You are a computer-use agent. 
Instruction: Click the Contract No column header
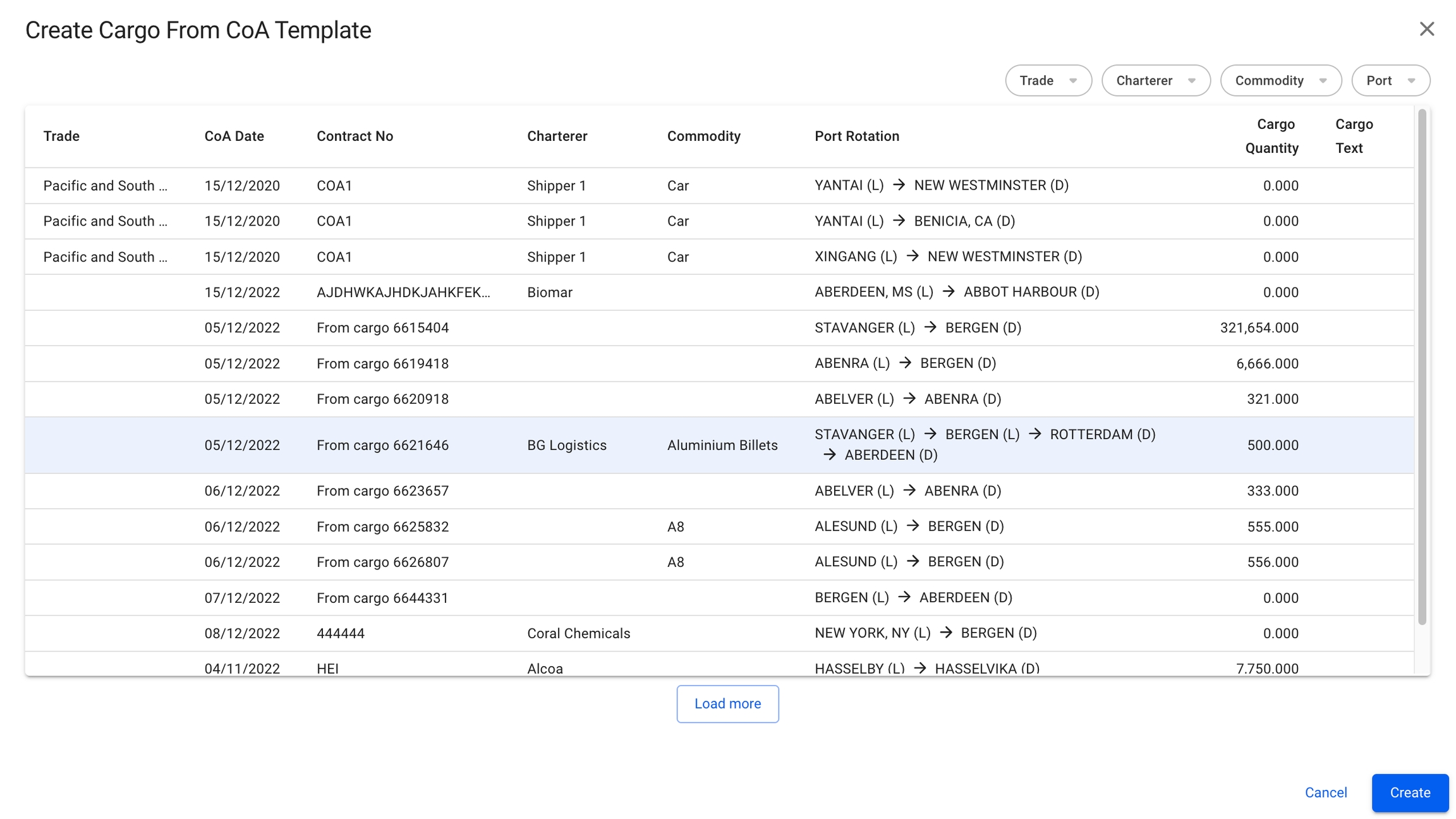(x=355, y=136)
